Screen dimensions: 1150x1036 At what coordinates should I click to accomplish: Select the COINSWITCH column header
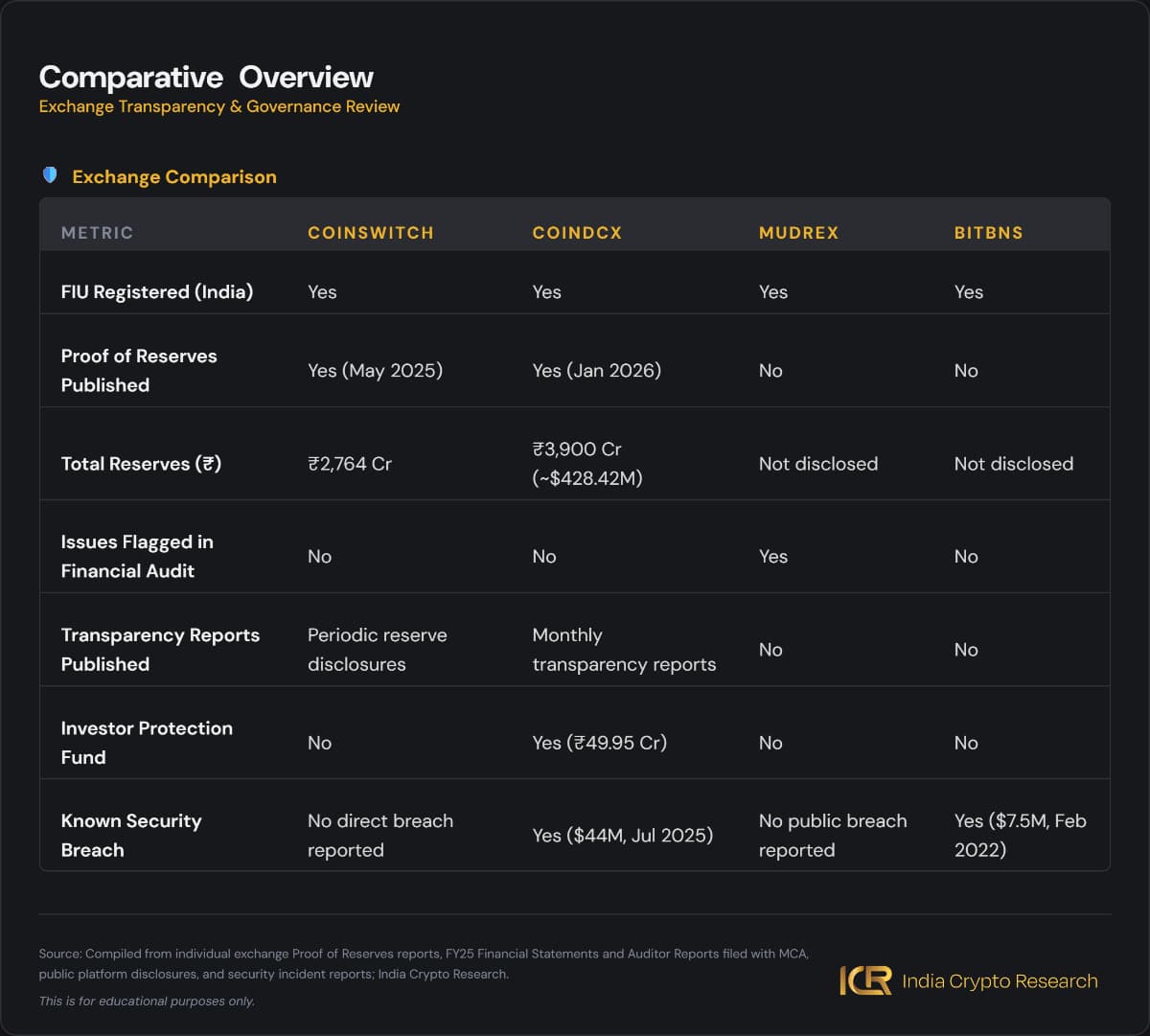(x=370, y=233)
